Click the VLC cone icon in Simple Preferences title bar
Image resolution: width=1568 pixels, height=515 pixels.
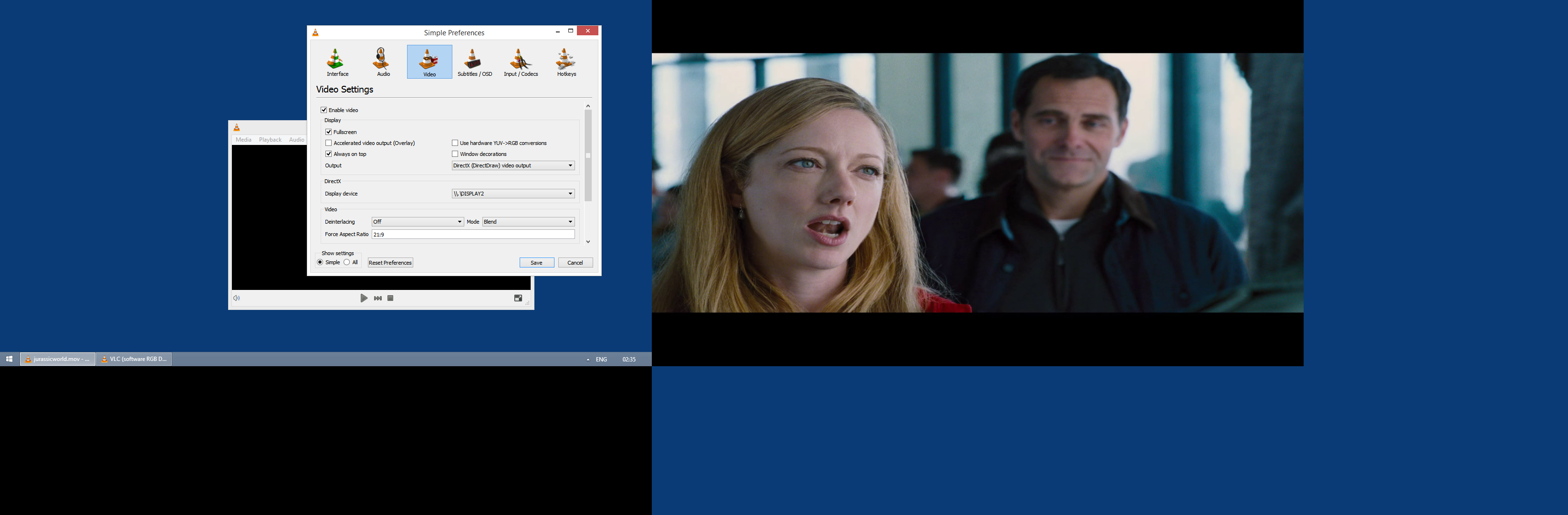point(315,33)
